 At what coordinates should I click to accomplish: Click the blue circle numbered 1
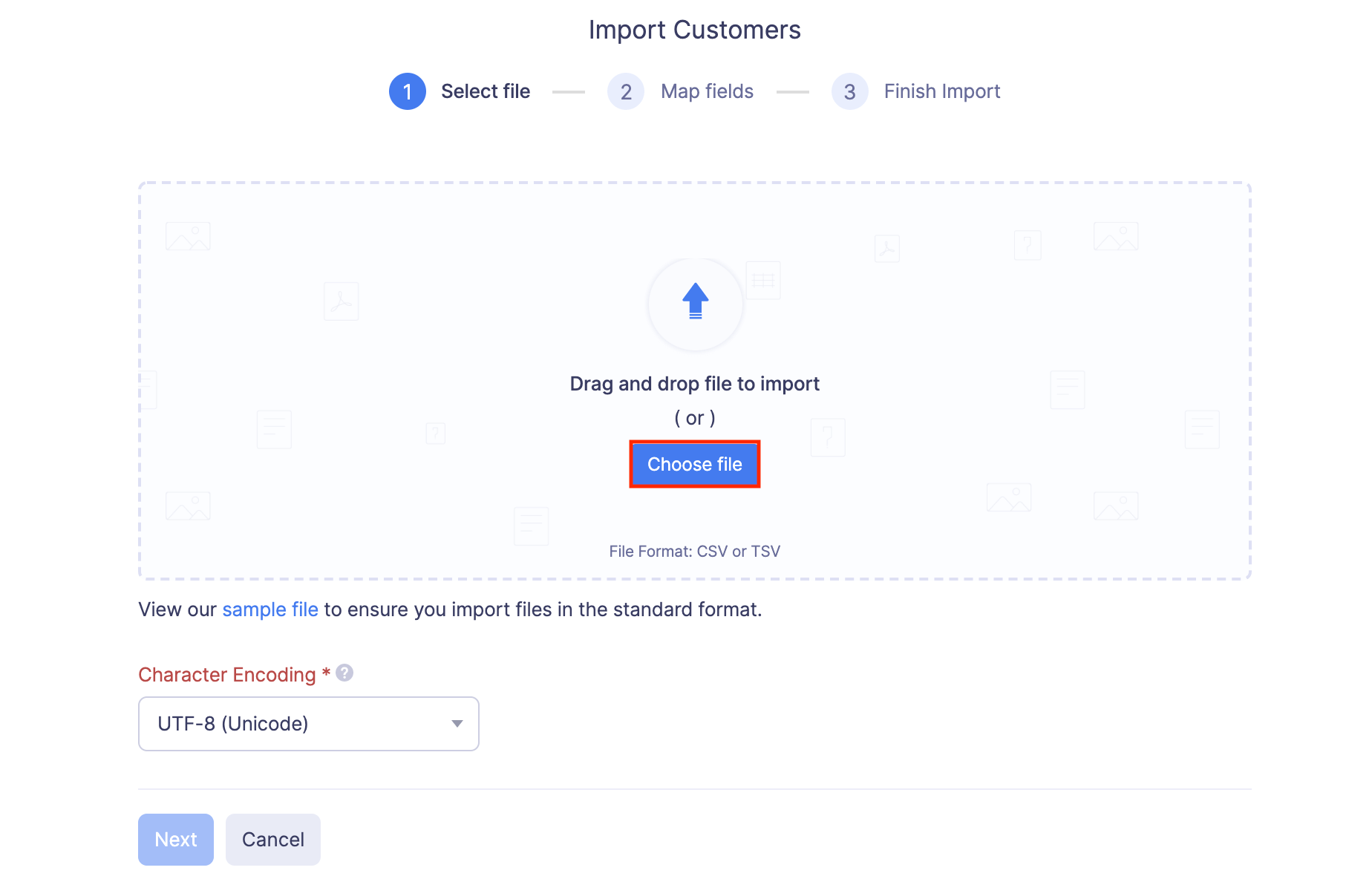click(407, 91)
